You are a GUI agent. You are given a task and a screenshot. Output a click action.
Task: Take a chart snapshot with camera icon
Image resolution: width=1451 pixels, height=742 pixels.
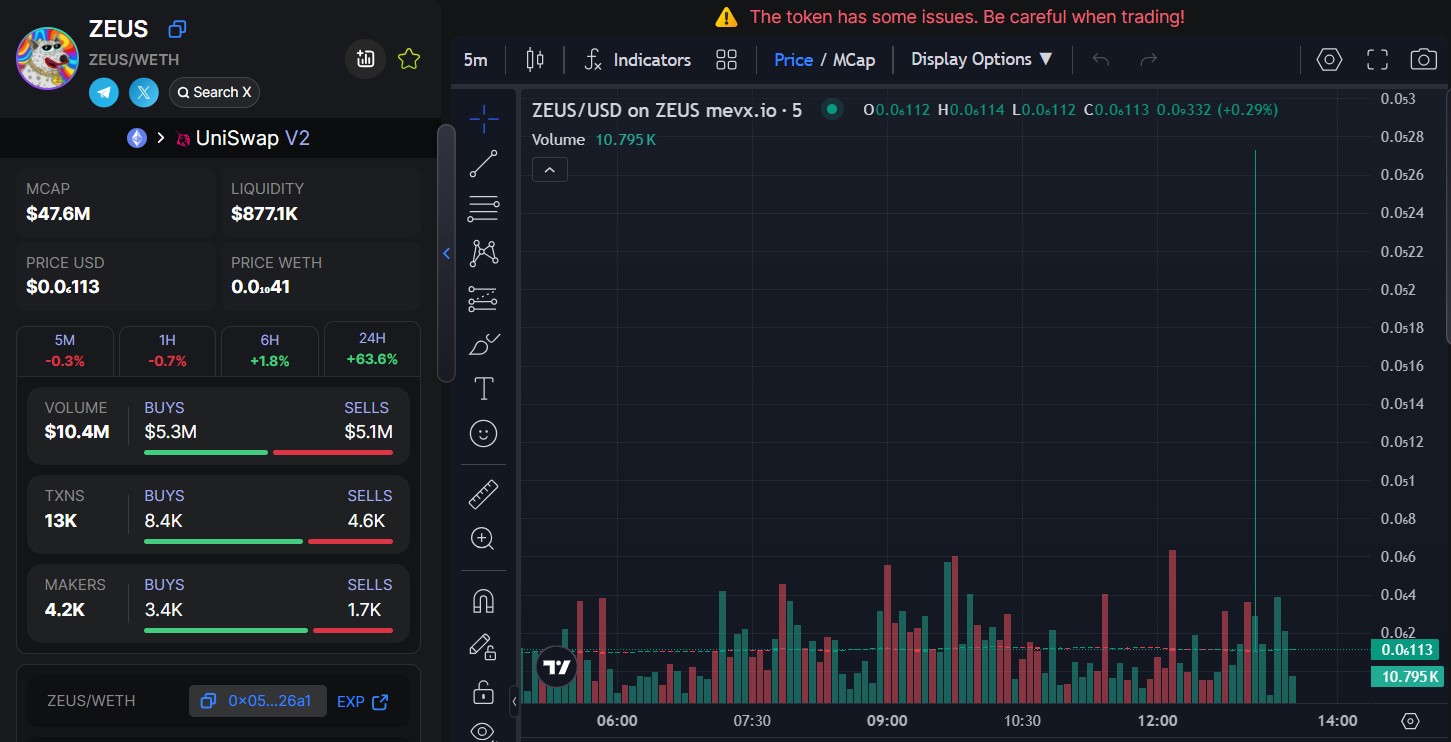tap(1423, 60)
